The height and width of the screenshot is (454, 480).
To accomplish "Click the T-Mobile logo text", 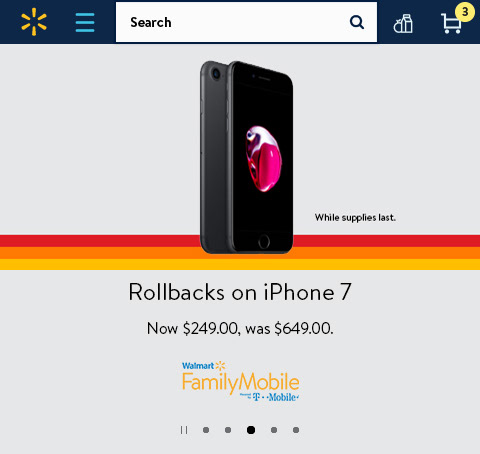I will pos(275,397).
